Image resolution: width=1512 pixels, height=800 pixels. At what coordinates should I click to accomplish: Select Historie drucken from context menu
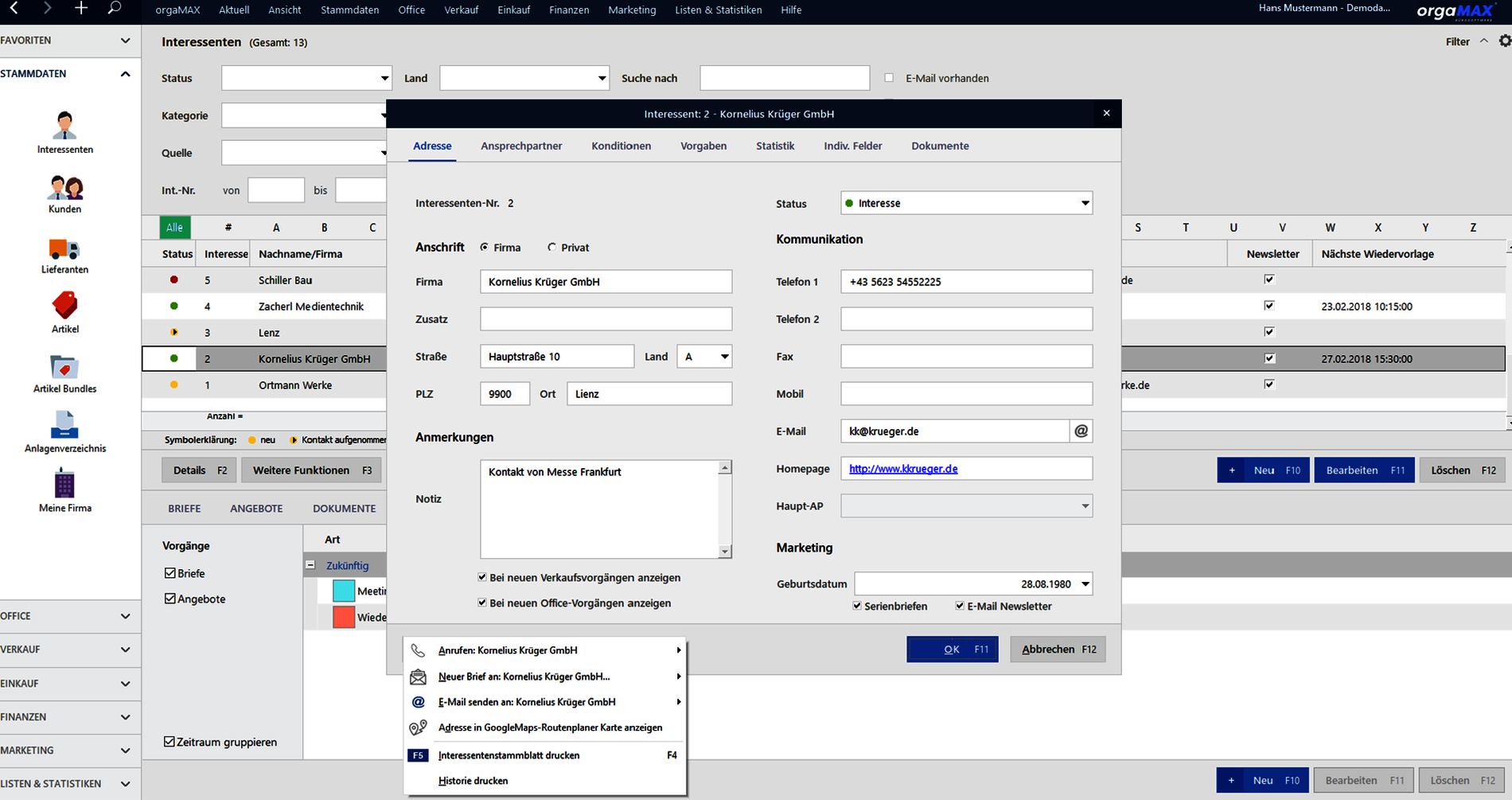473,781
